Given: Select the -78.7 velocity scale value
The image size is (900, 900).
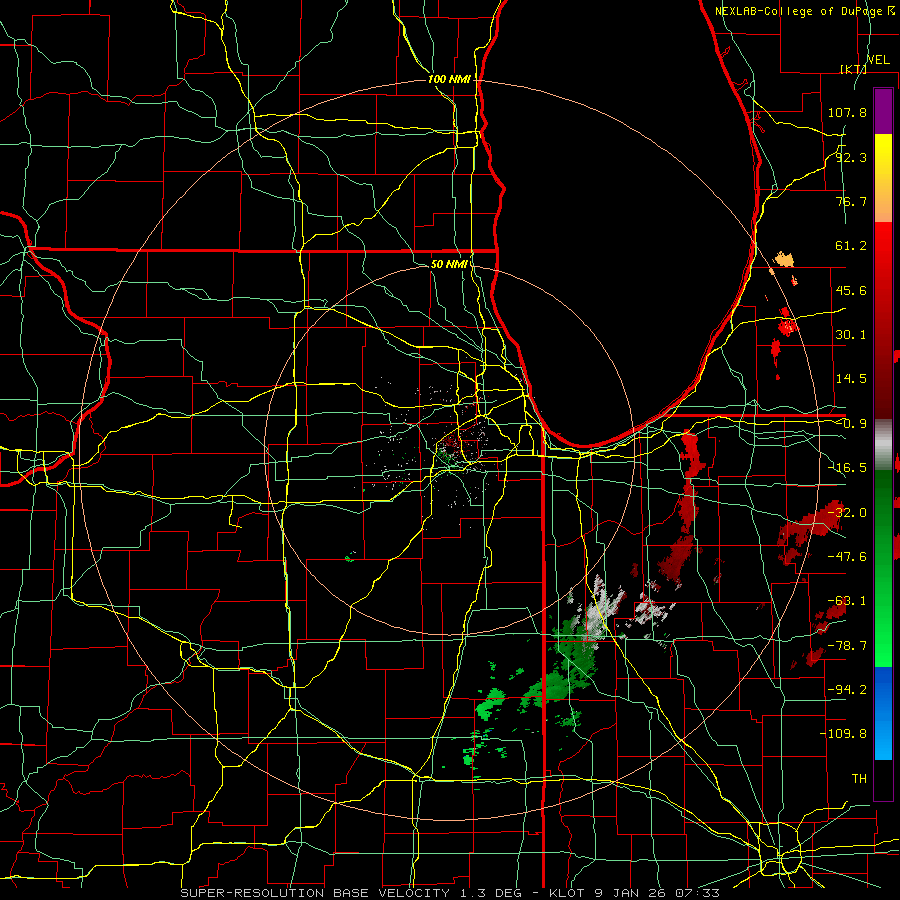Looking at the screenshot, I should pyautogui.click(x=847, y=646).
